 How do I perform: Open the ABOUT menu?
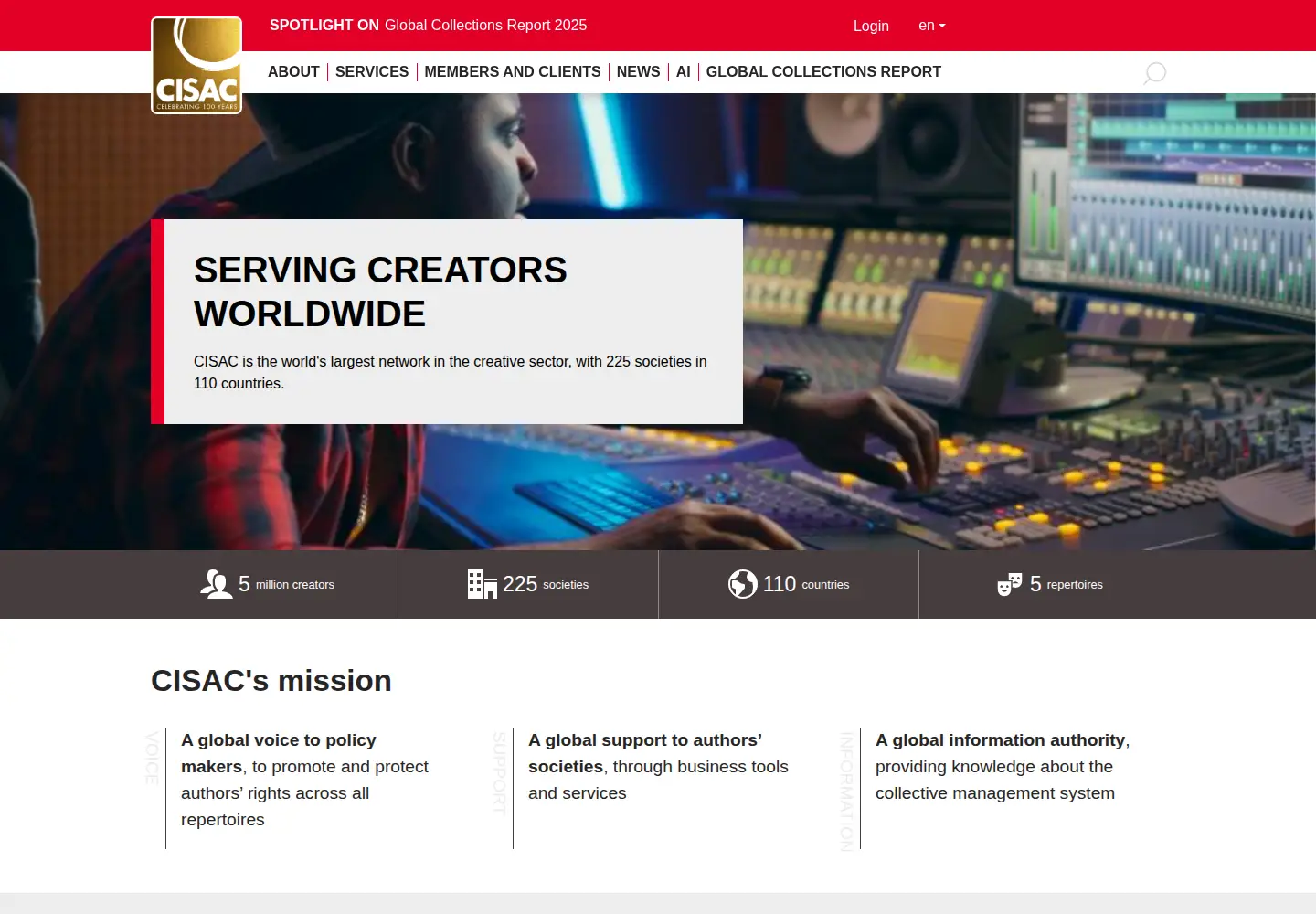coord(293,72)
